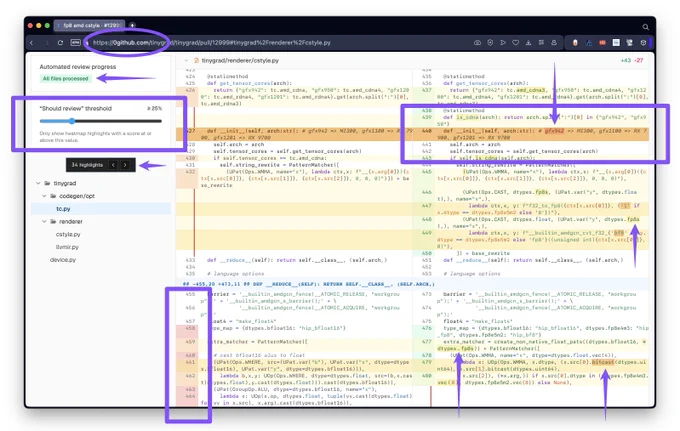The height and width of the screenshot is (431, 680).
Task: Switch to the 'fp8 amd cstyle' browser tab
Action: point(89,25)
